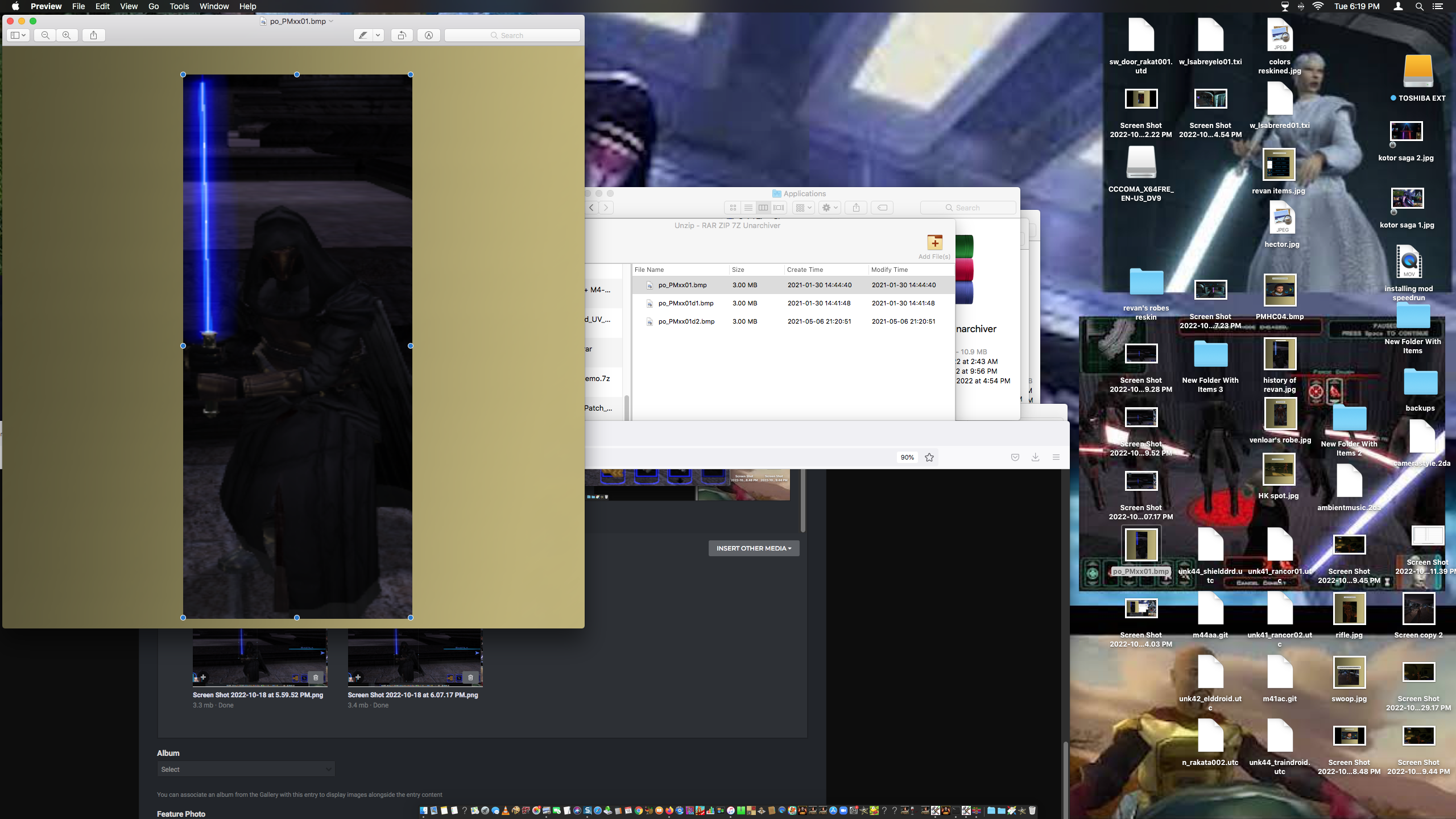The height and width of the screenshot is (819, 1456).
Task: Select revan's robes reskin folder
Action: pos(1146,294)
